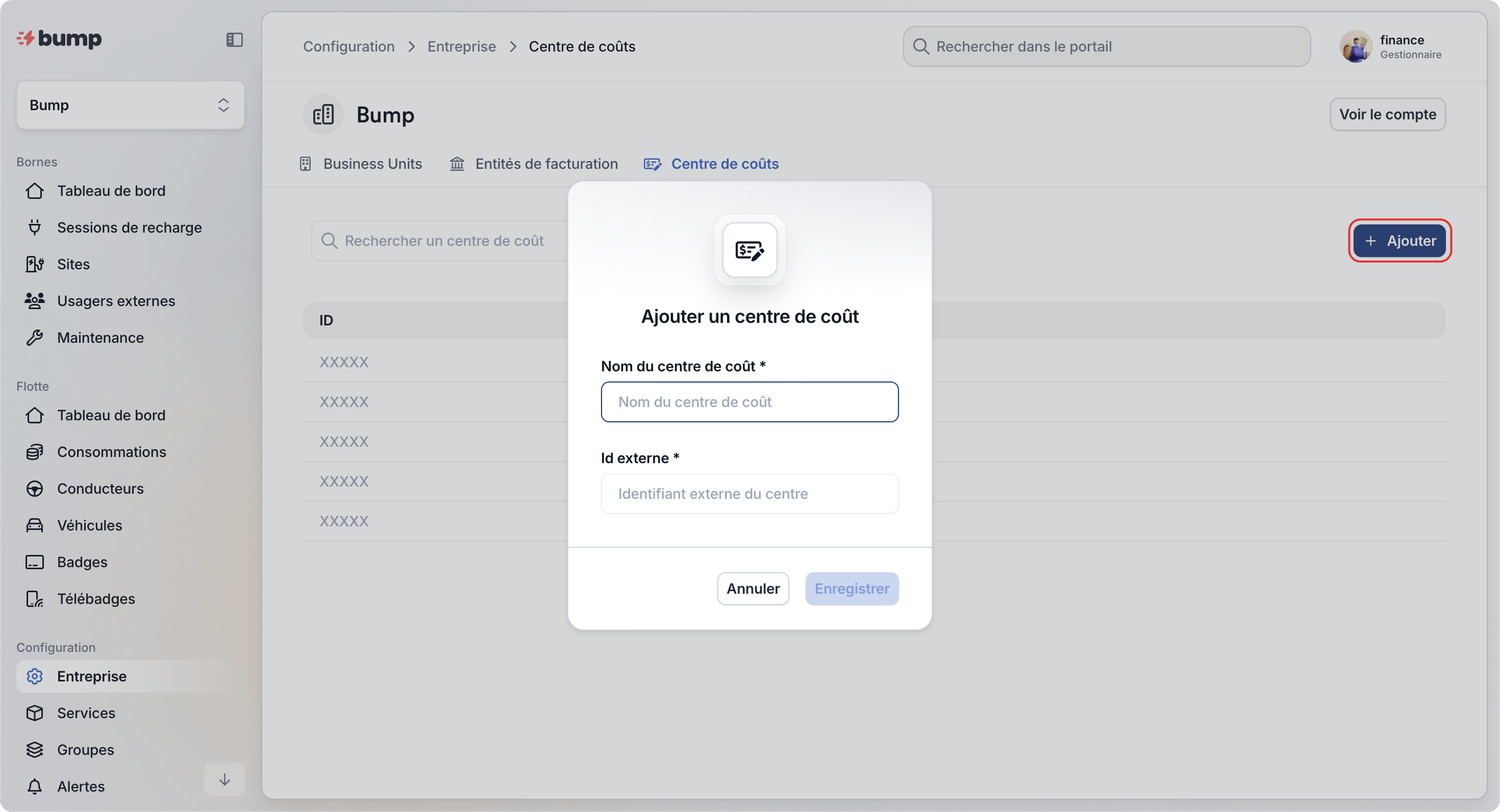Select Maintenance wrench icon
This screenshot has height=812, width=1500.
click(34, 338)
